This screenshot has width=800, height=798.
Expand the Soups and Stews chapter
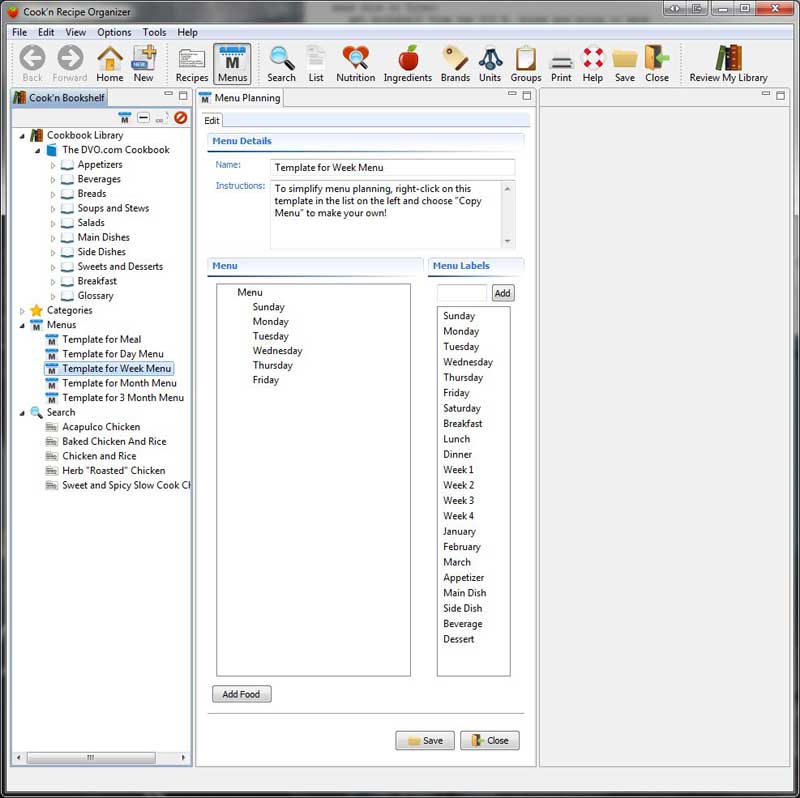(53, 209)
